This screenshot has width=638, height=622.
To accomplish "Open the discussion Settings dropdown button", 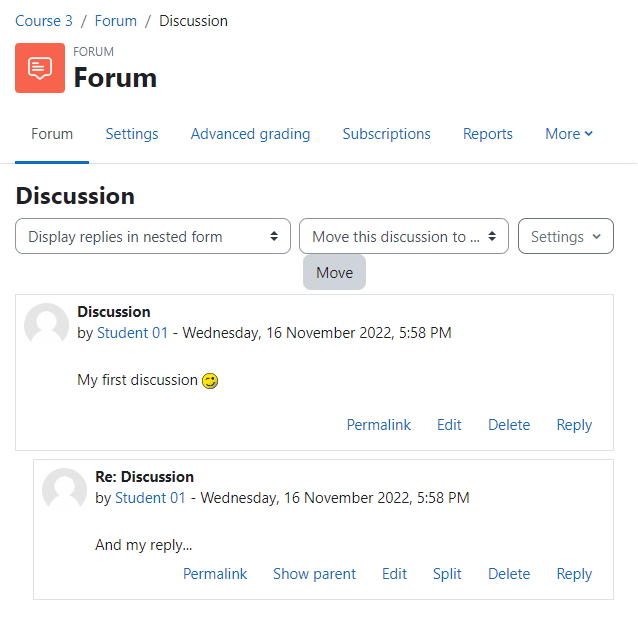I will (x=566, y=236).
